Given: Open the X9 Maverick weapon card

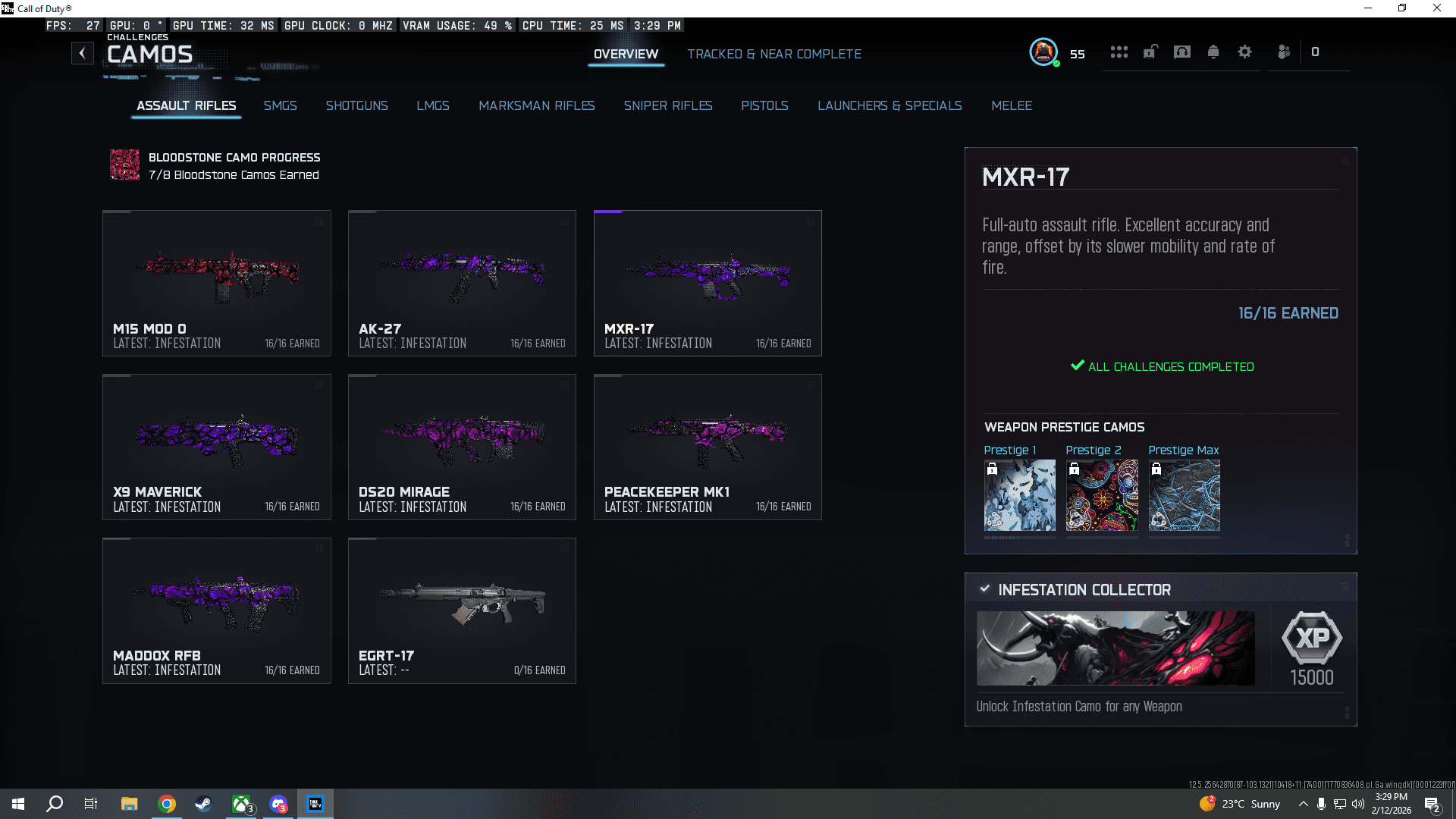Looking at the screenshot, I should click(217, 447).
